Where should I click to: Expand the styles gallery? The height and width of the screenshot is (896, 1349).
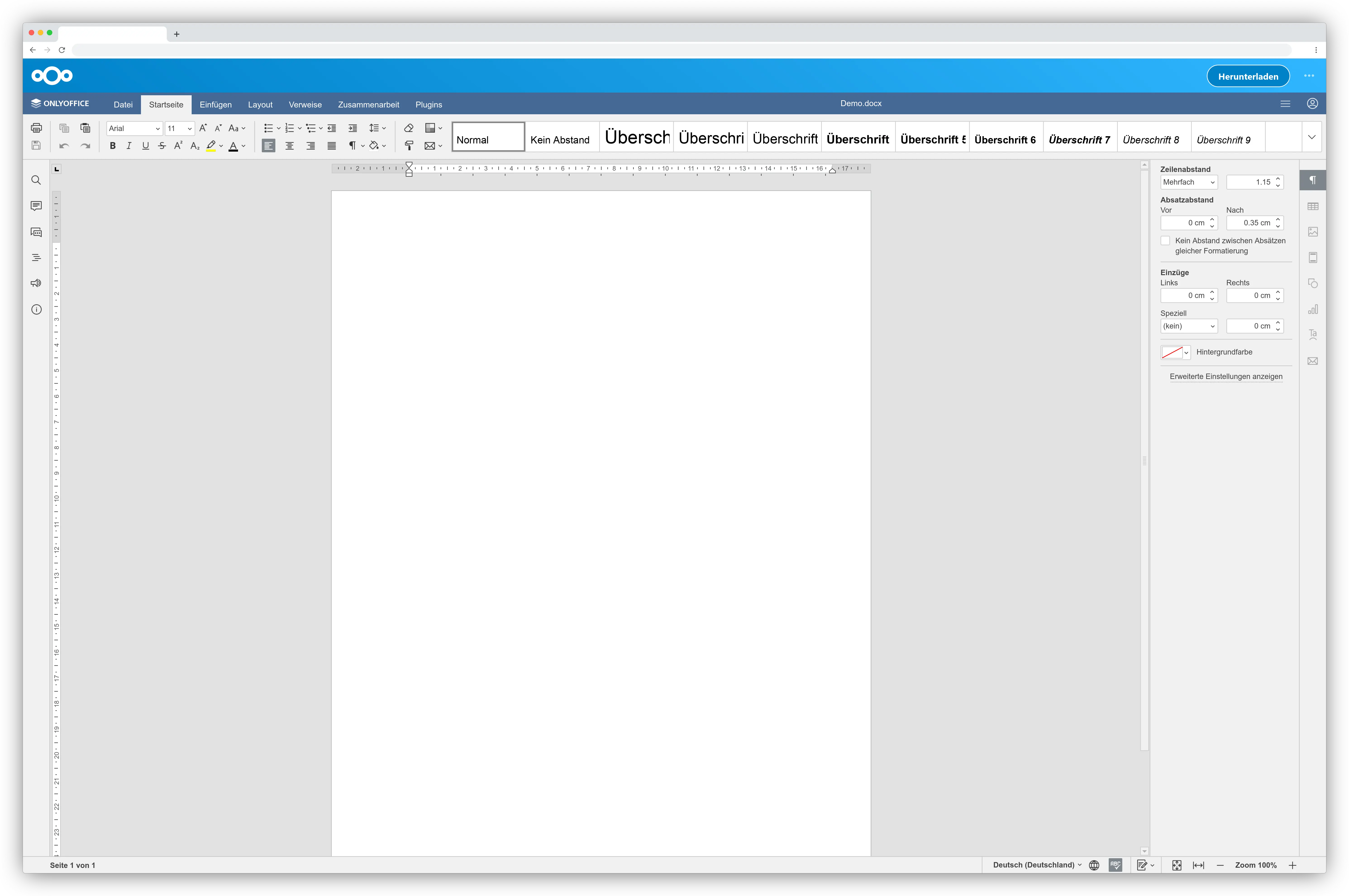pyautogui.click(x=1312, y=137)
